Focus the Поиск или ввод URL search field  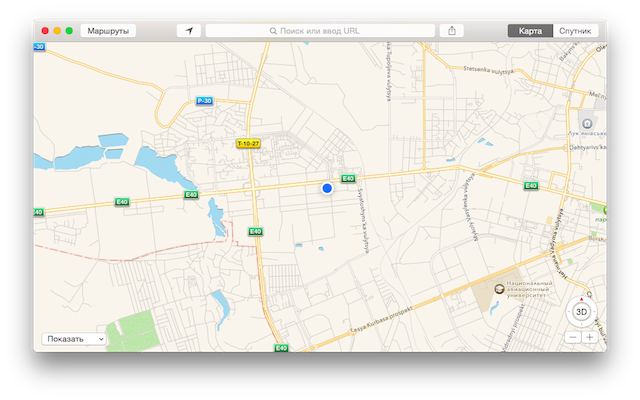point(320,31)
